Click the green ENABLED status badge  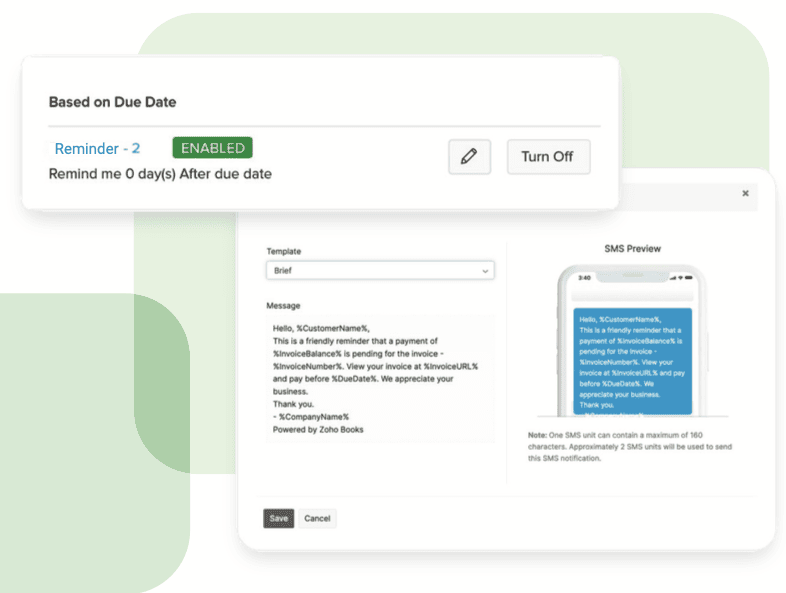coord(212,148)
